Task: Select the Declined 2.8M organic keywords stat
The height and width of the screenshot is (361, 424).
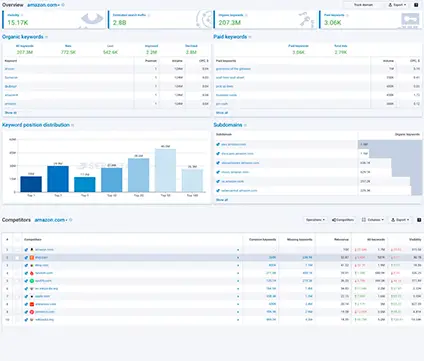Action: (191, 49)
